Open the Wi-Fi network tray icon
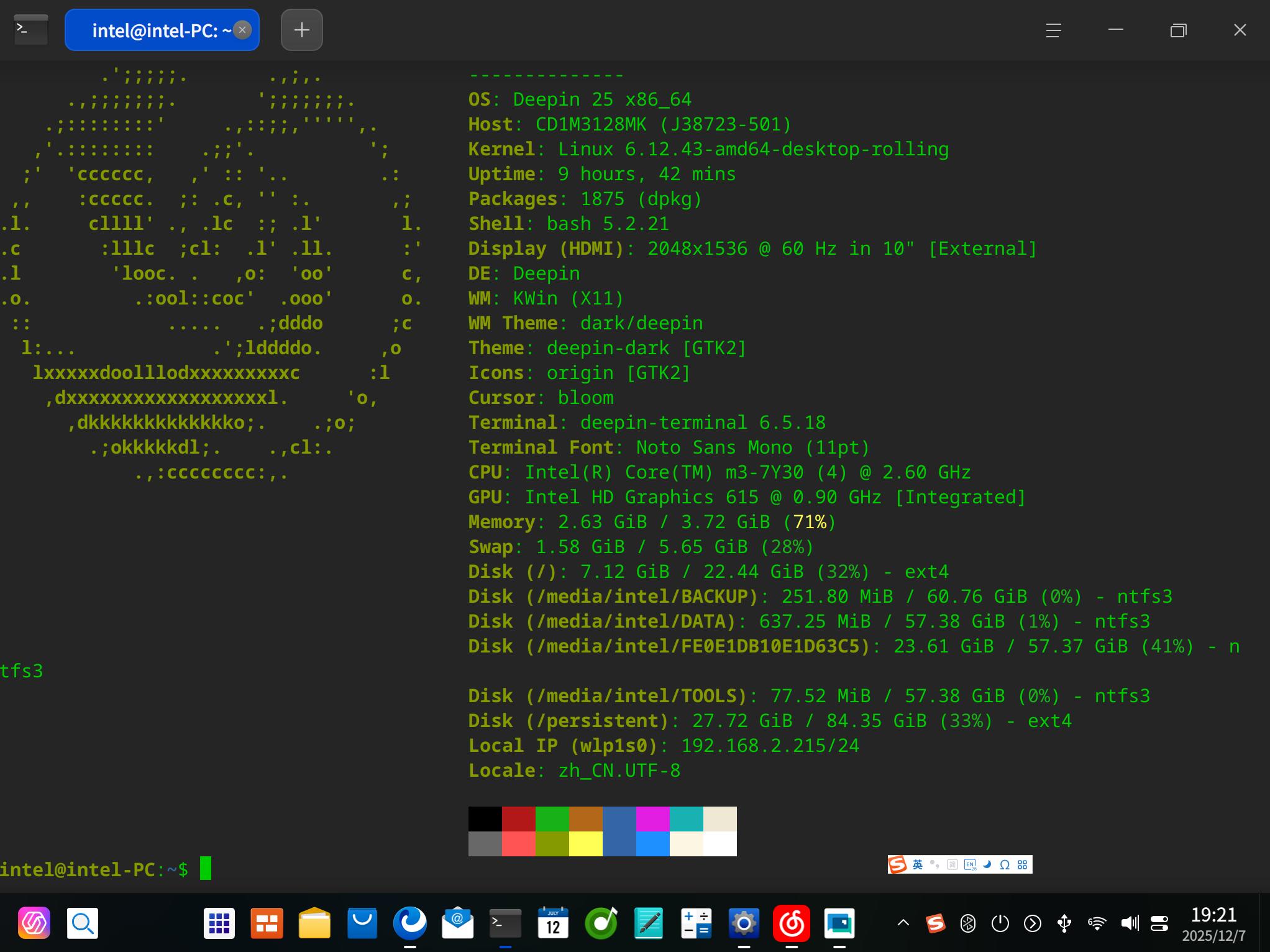The width and height of the screenshot is (1270, 952). [1097, 923]
